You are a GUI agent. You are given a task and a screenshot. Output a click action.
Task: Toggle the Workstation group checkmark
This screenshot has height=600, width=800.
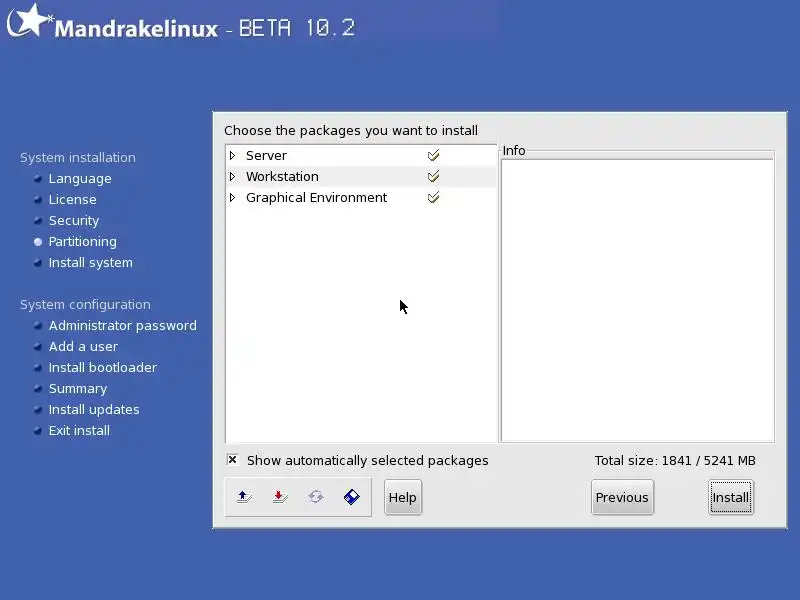tap(433, 177)
